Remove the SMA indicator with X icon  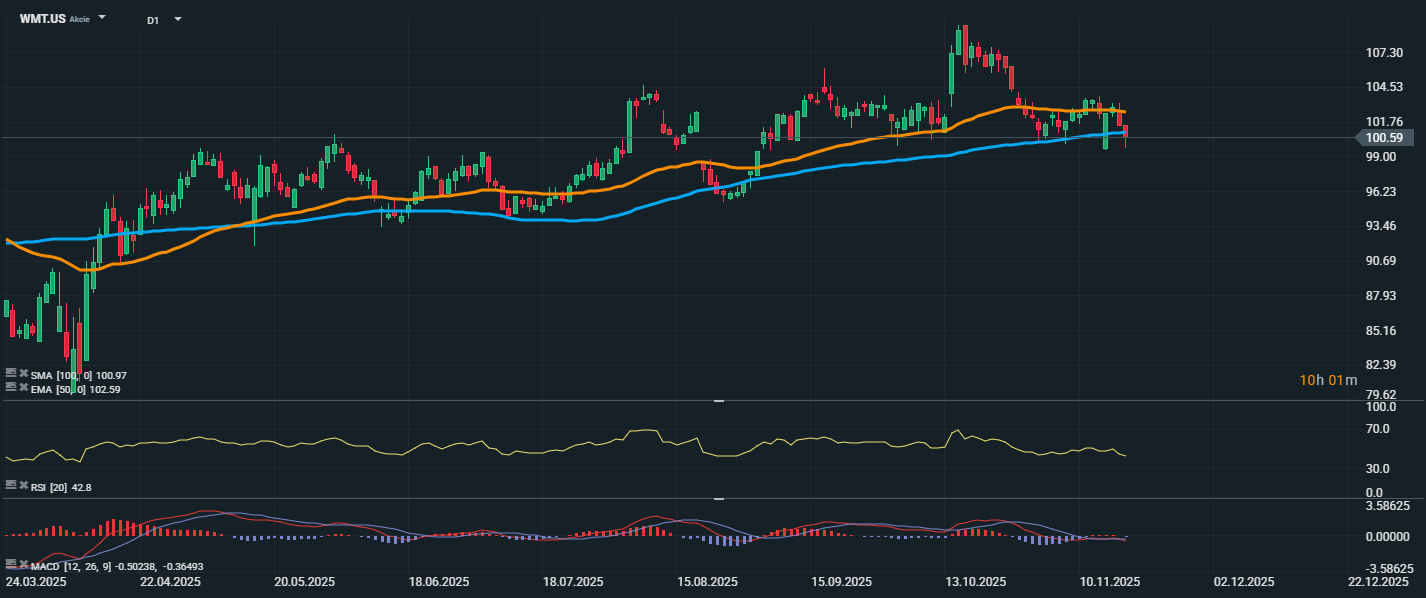pyautogui.click(x=23, y=372)
